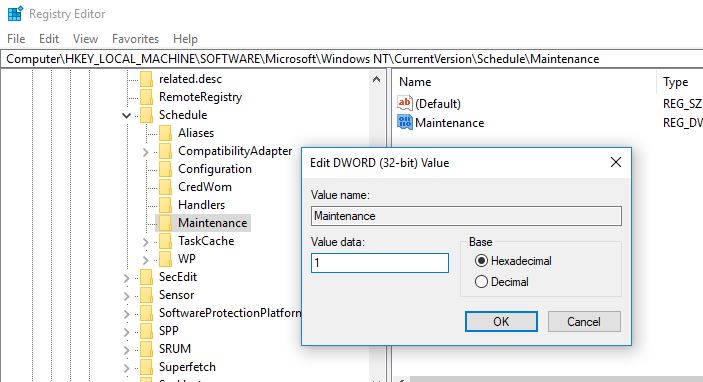
Task: Select the TaskCache folder icon
Action: coord(165,241)
